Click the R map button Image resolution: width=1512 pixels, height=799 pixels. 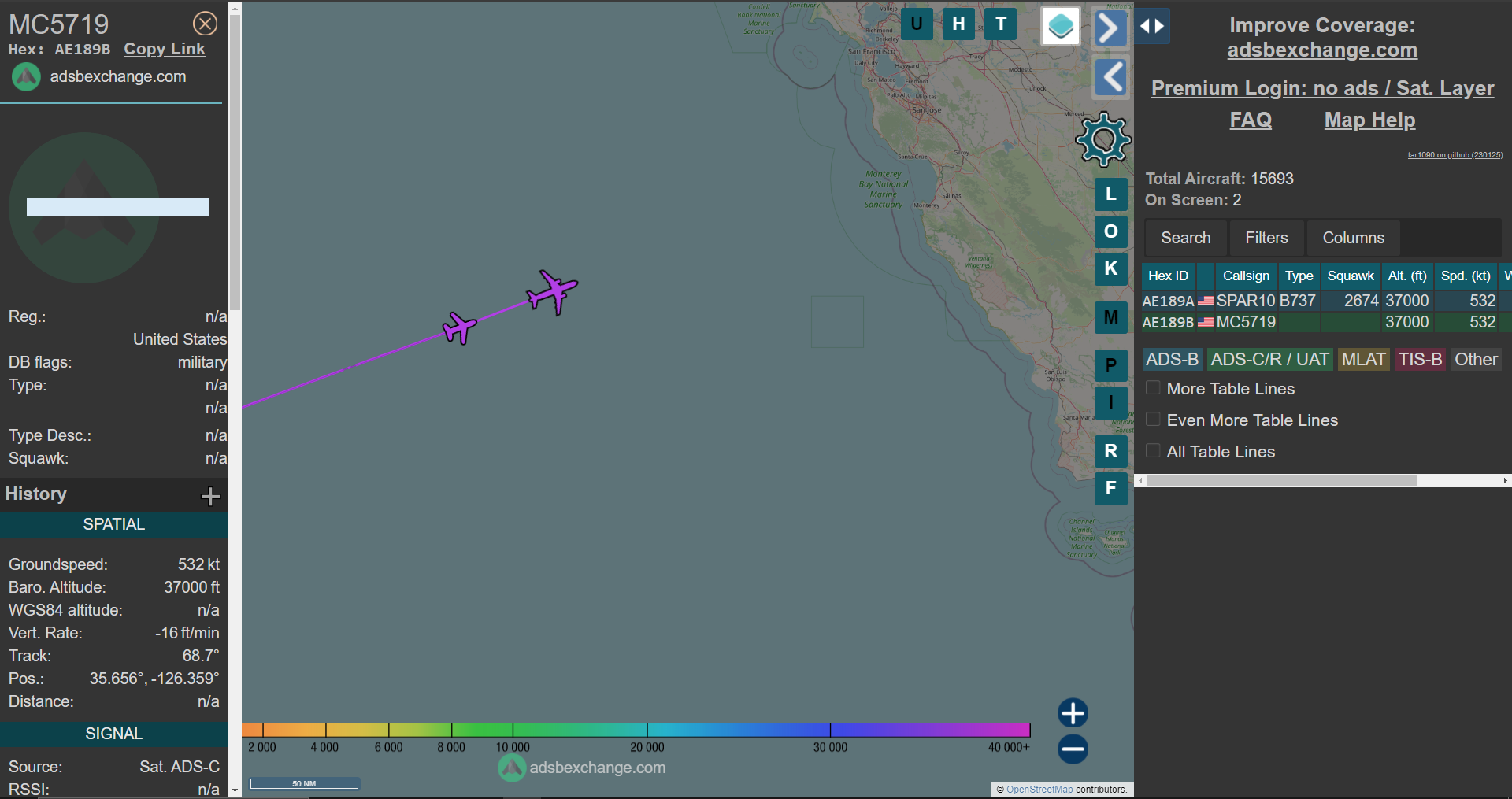(x=1111, y=451)
